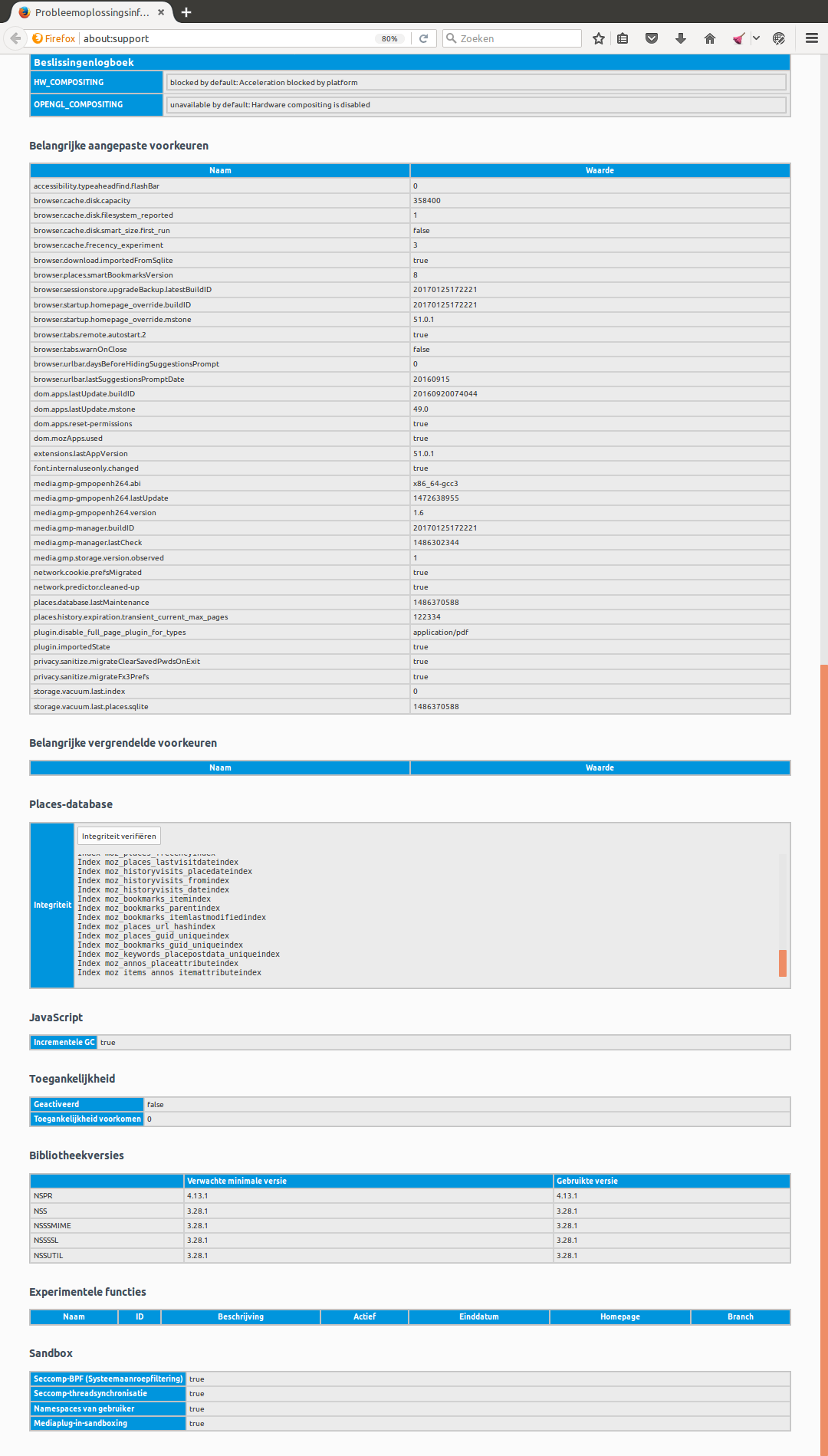The width and height of the screenshot is (828, 1456).
Task: Click the Homepage column header
Action: pyautogui.click(x=620, y=1317)
